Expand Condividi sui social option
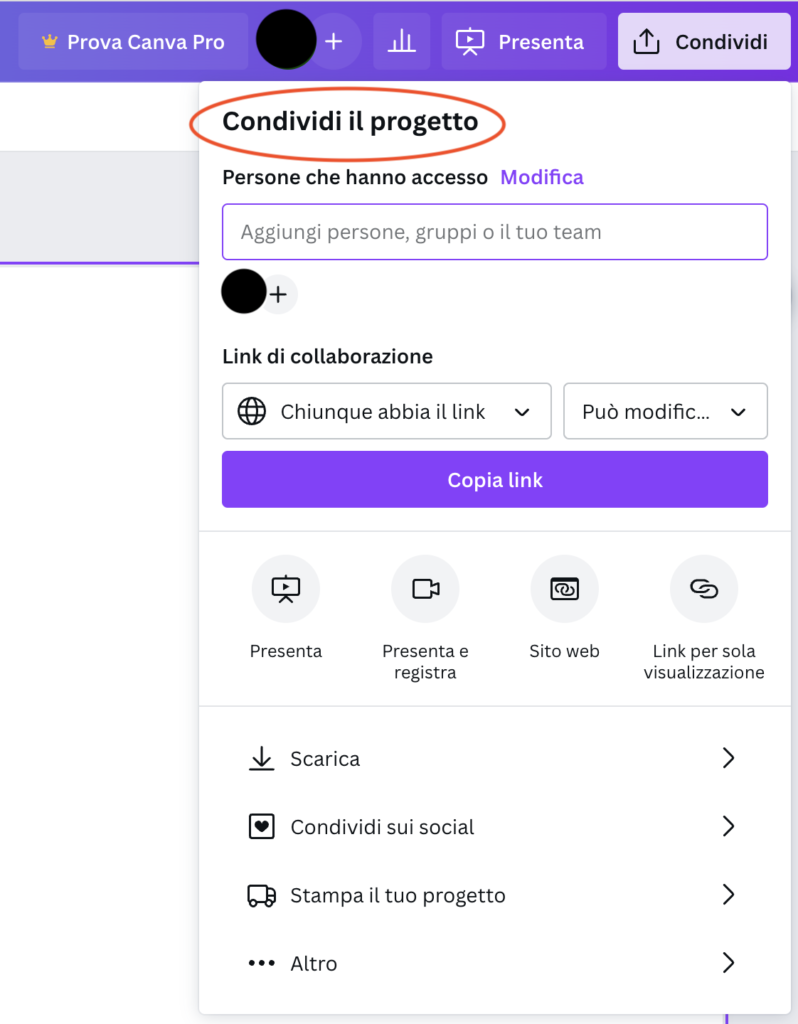This screenshot has width=798, height=1024. point(491,827)
